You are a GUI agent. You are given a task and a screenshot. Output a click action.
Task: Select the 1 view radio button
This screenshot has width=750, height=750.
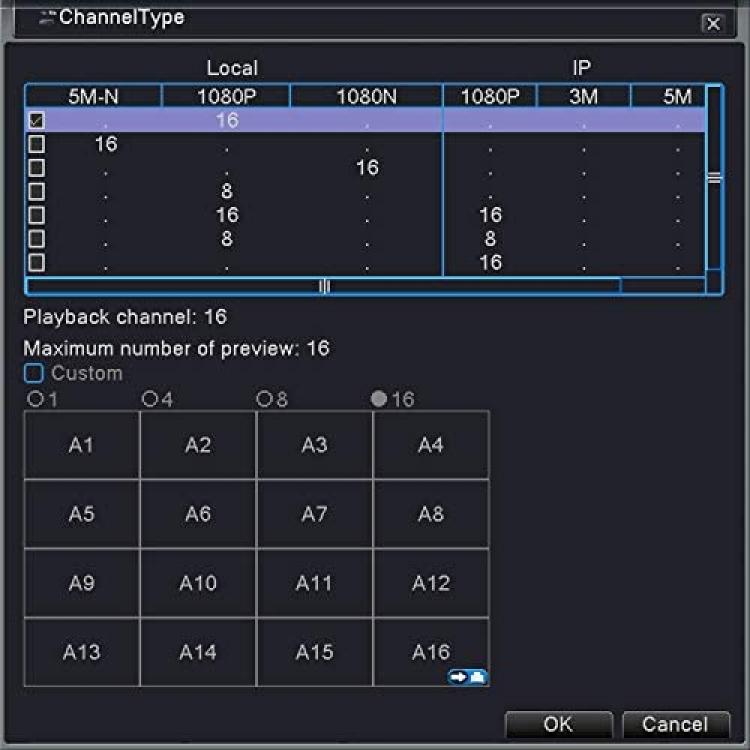35,398
